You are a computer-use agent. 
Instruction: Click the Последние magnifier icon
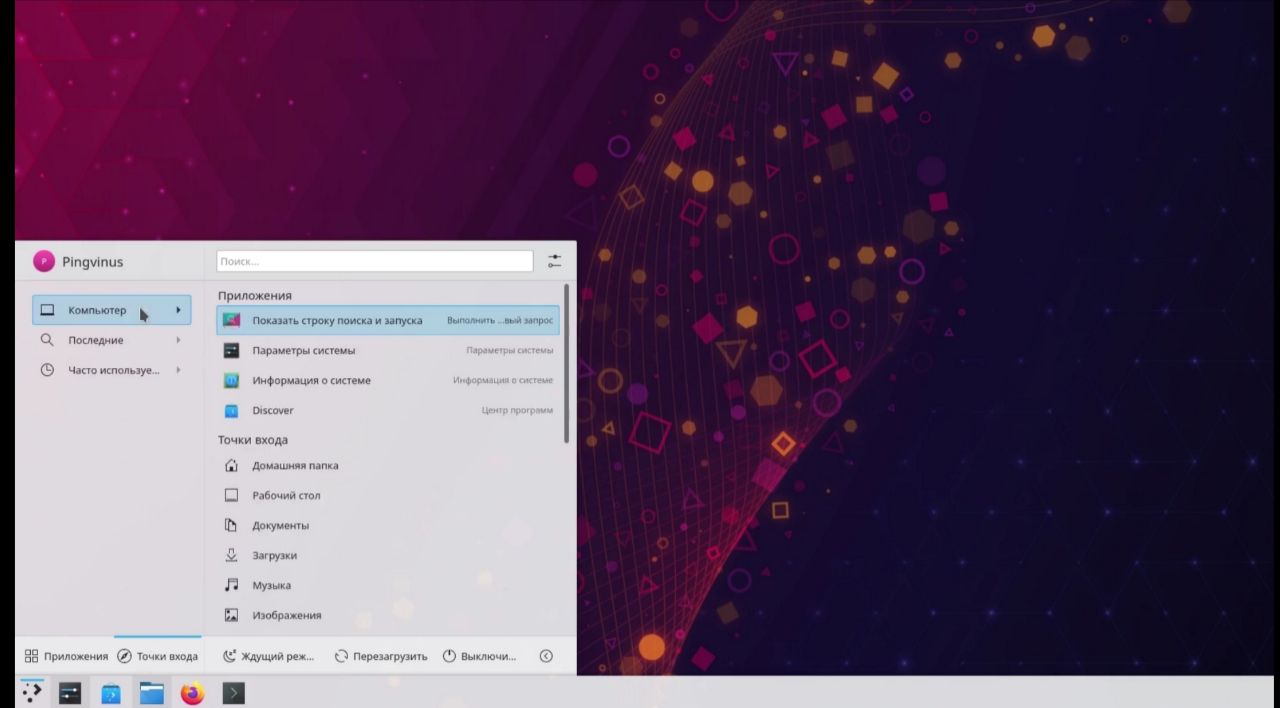click(47, 340)
